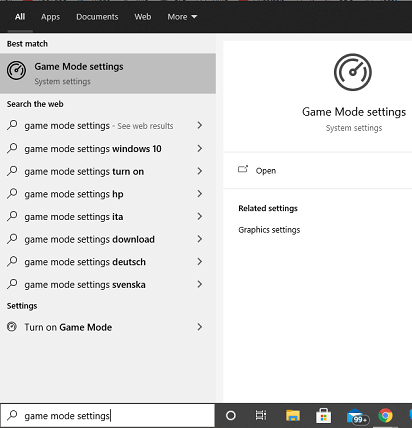
Task: Launch File Explorer from the taskbar
Action: 293,415
